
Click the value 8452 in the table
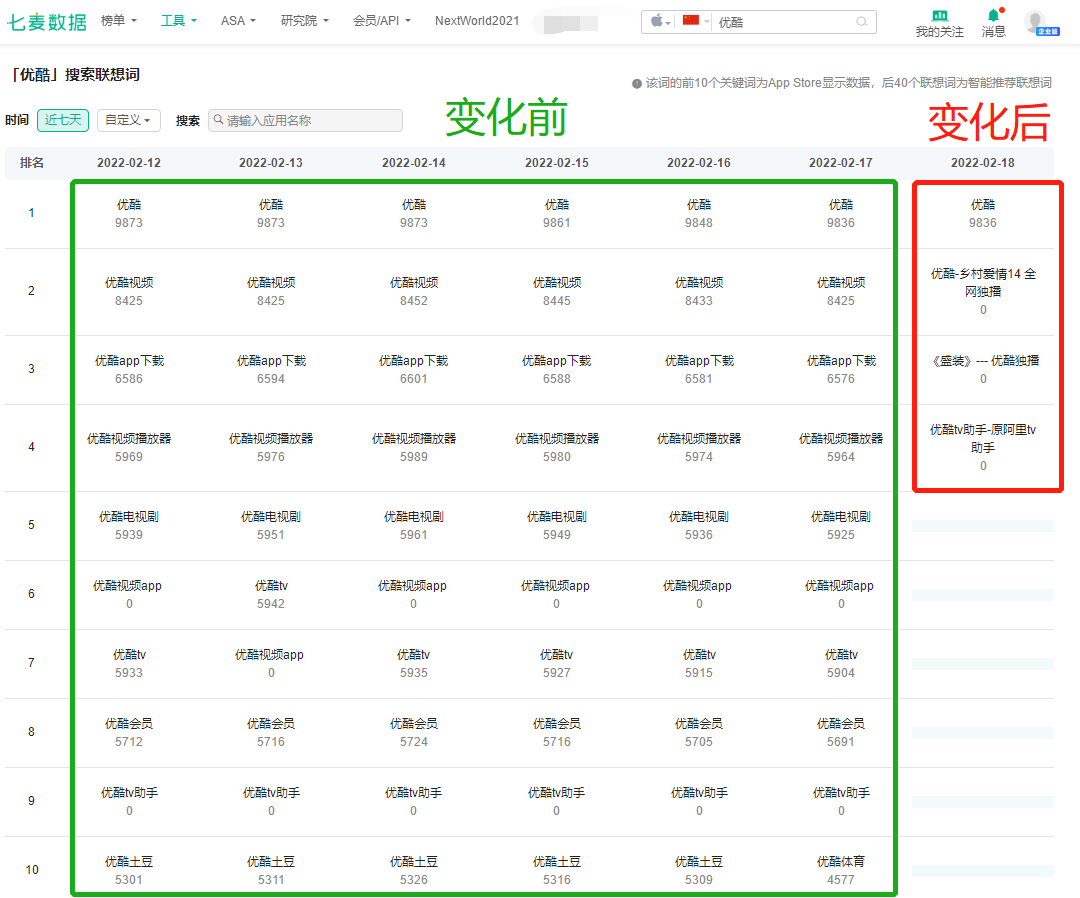point(414,301)
